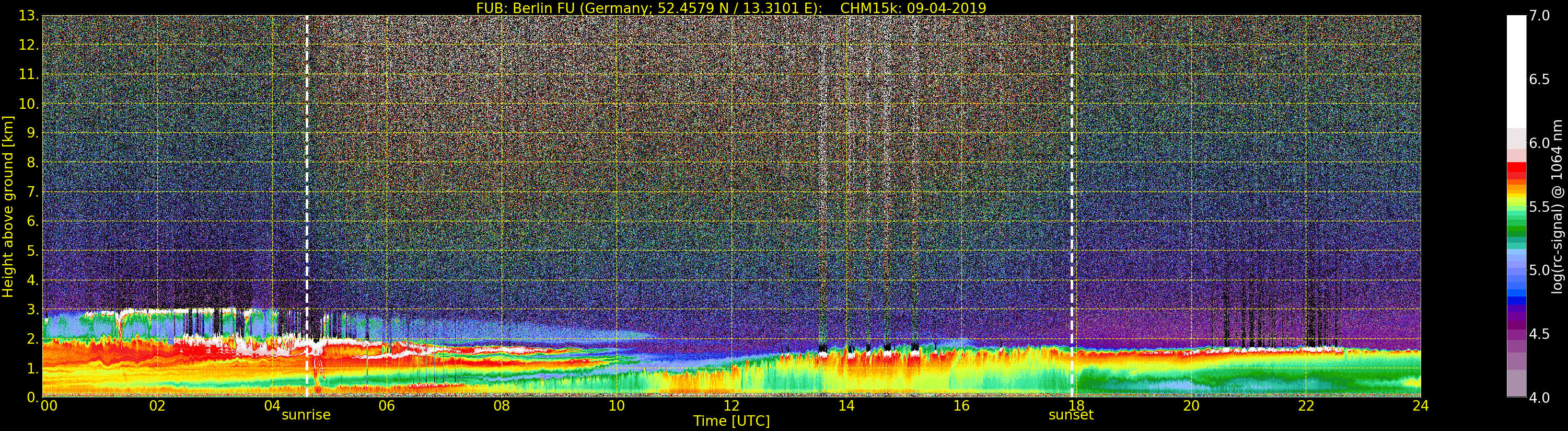This screenshot has width=1568, height=431.
Task: Click the time axis tick "04"
Action: point(272,406)
